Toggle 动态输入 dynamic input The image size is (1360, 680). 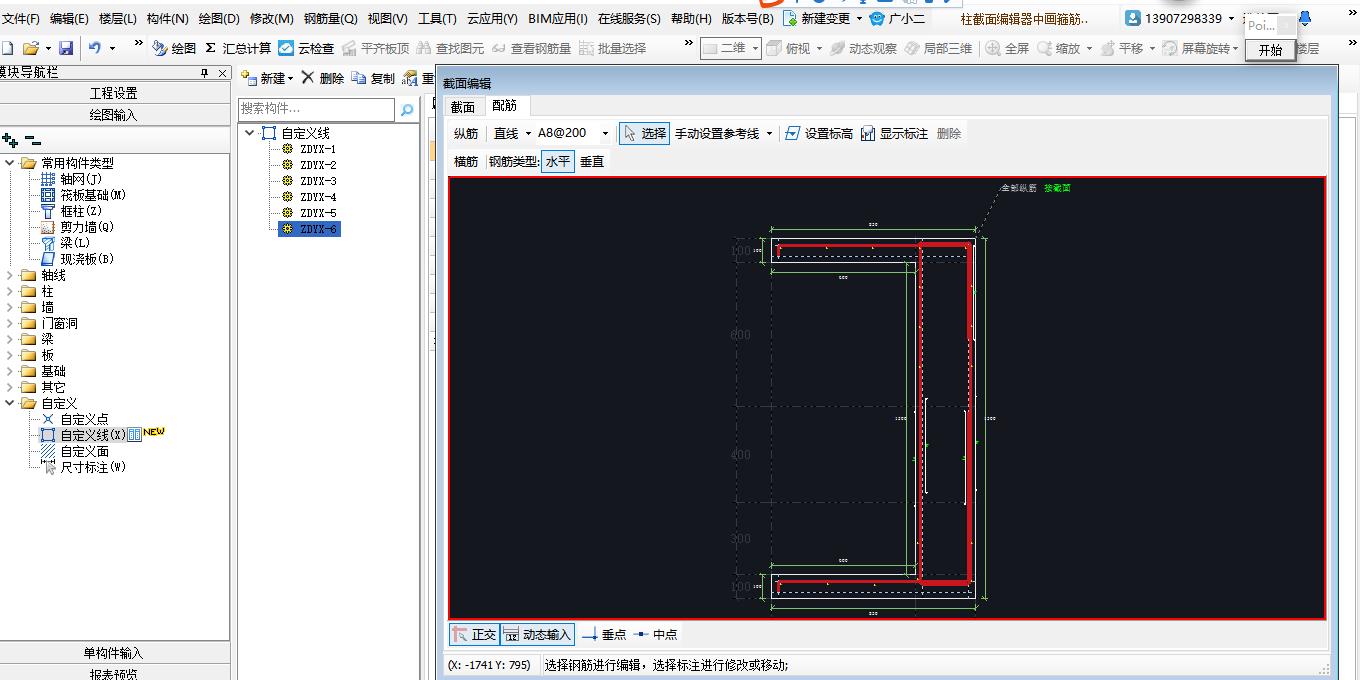click(x=537, y=634)
